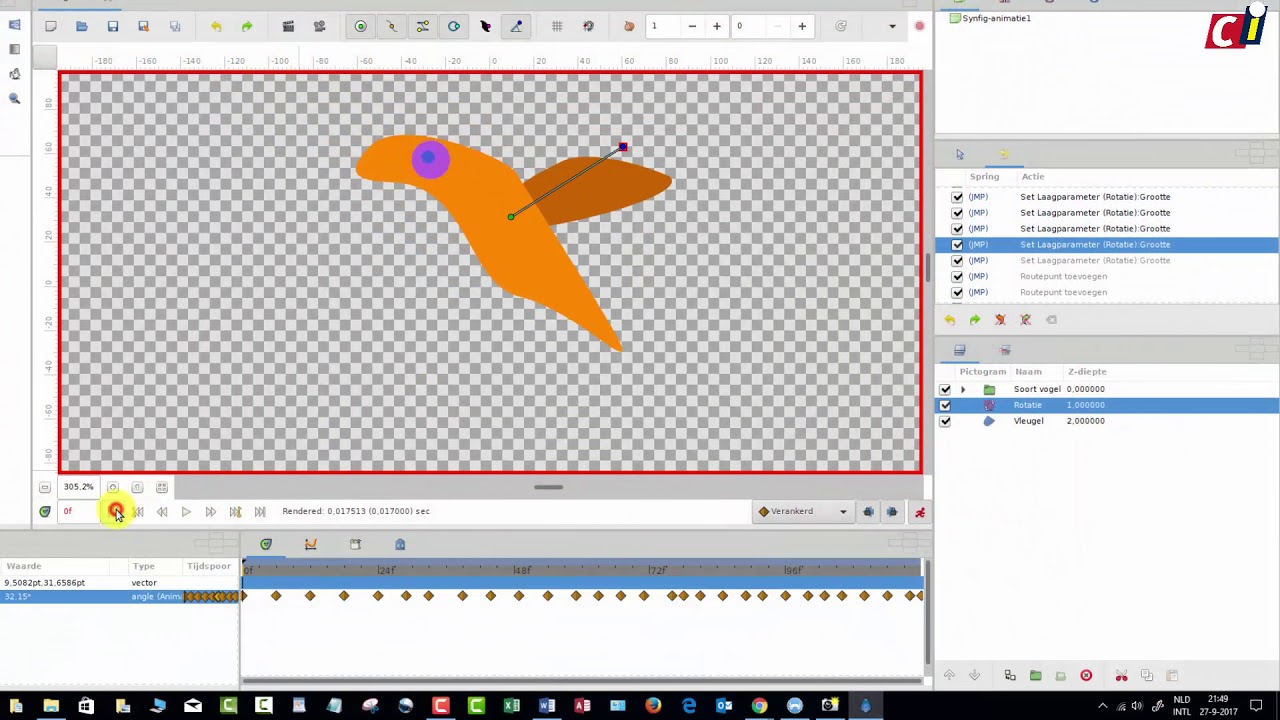Switch to the timetrack panel tab
The width and height of the screenshot is (1280, 720).
266,544
